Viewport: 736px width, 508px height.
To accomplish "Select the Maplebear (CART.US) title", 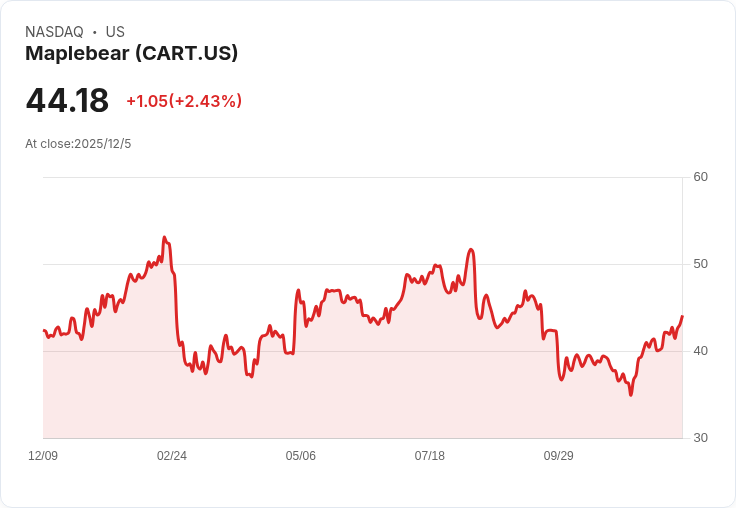I will pyautogui.click(x=131, y=54).
